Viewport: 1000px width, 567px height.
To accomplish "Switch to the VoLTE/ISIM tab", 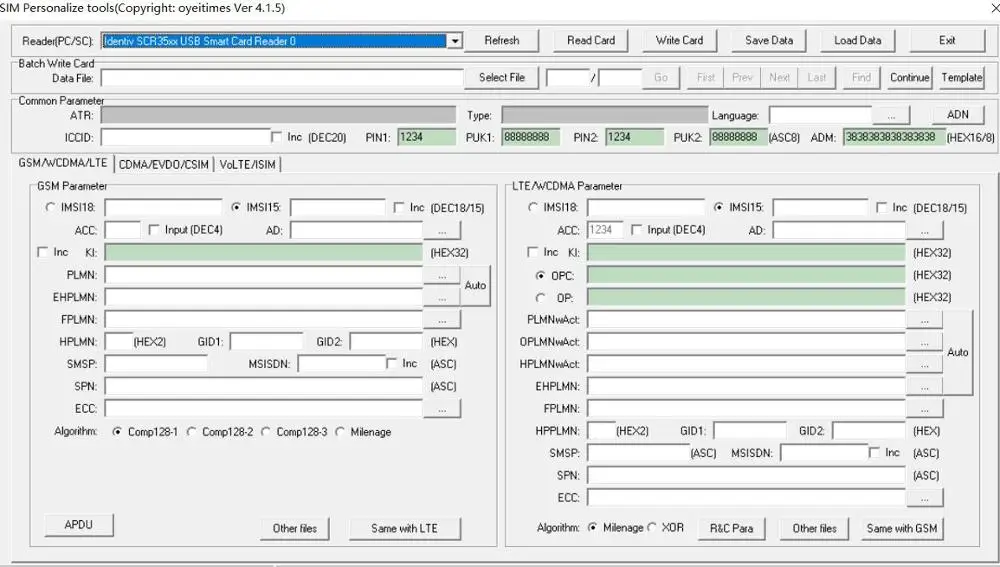I will [248, 164].
